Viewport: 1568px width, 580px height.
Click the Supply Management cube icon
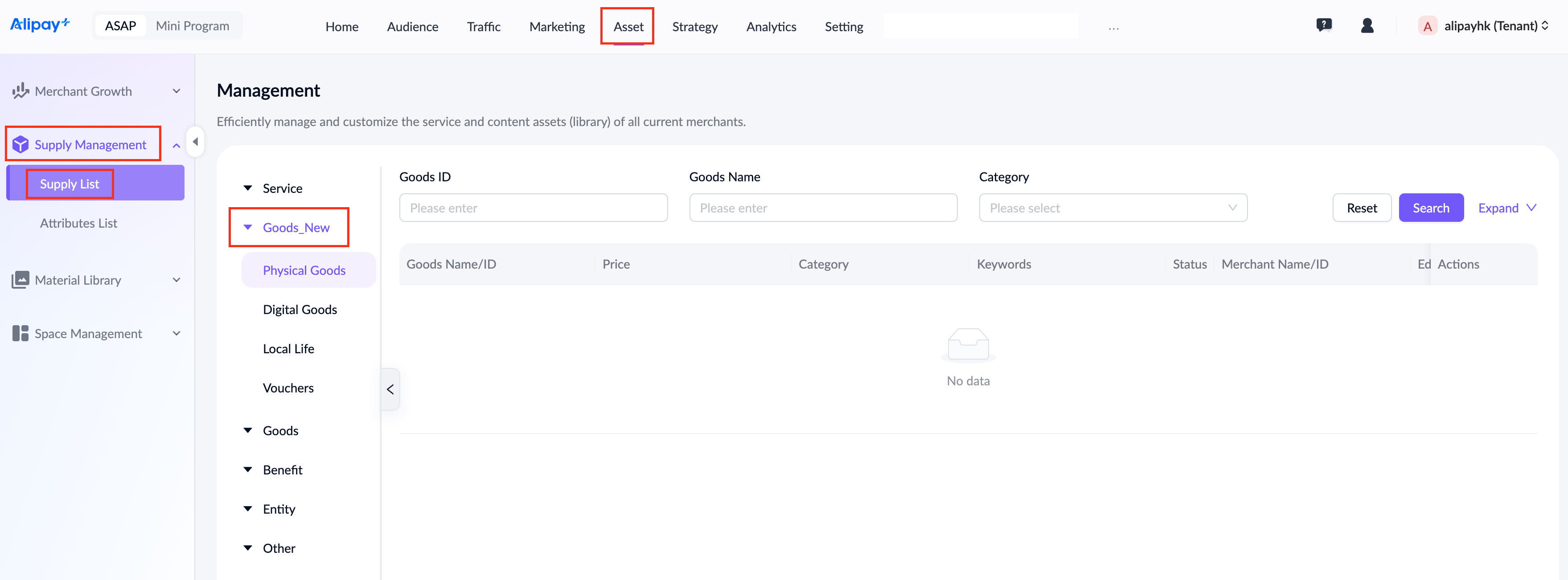[x=20, y=145]
